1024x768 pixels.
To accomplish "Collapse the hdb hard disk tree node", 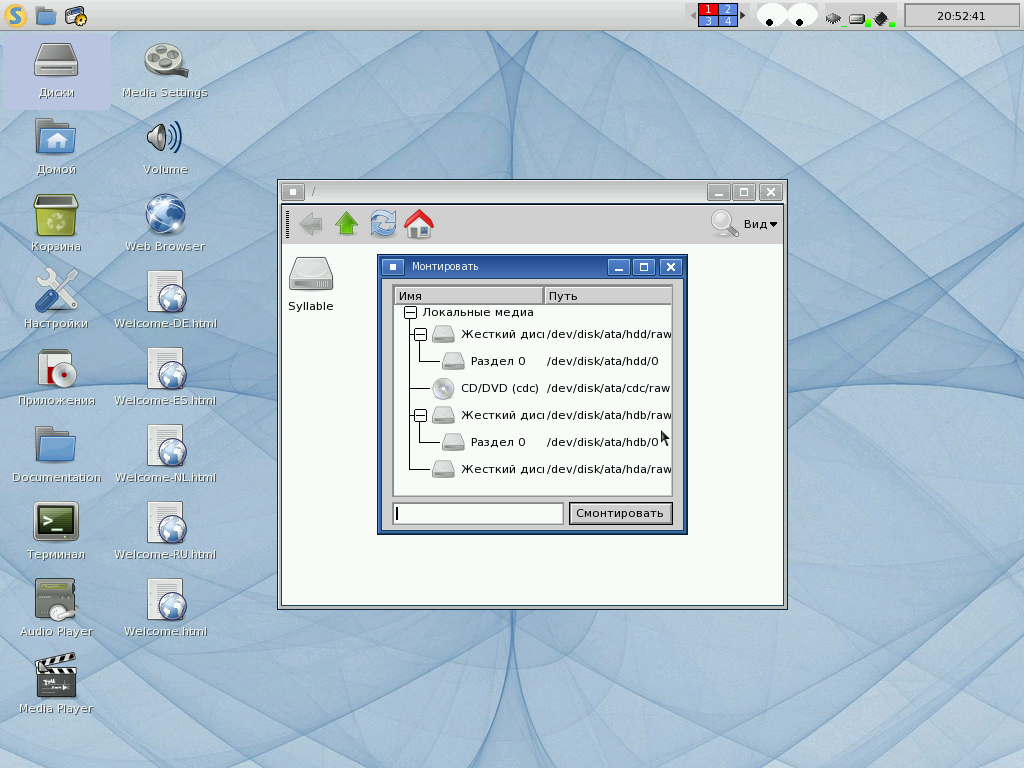I will coord(420,415).
